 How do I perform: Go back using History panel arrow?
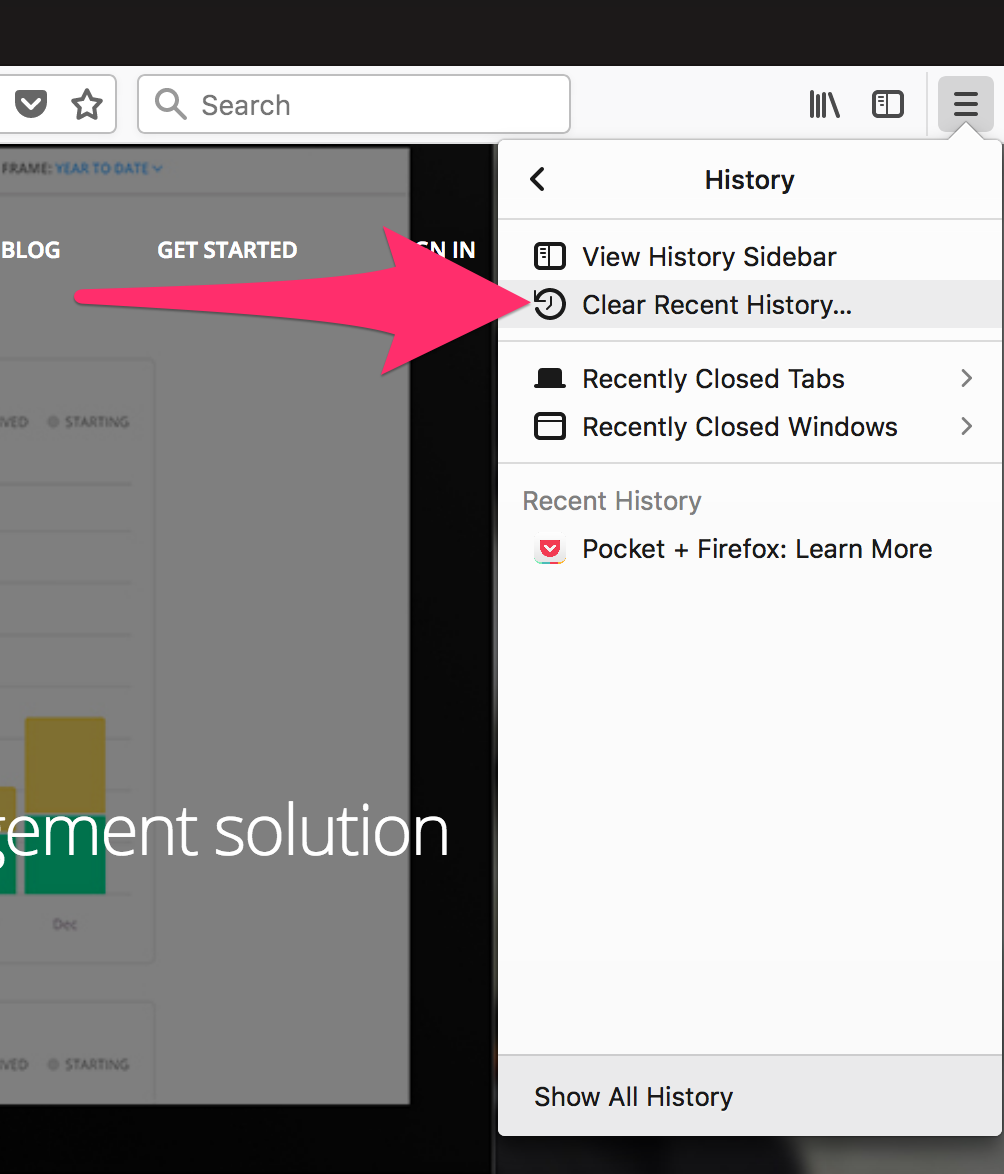[x=538, y=179]
